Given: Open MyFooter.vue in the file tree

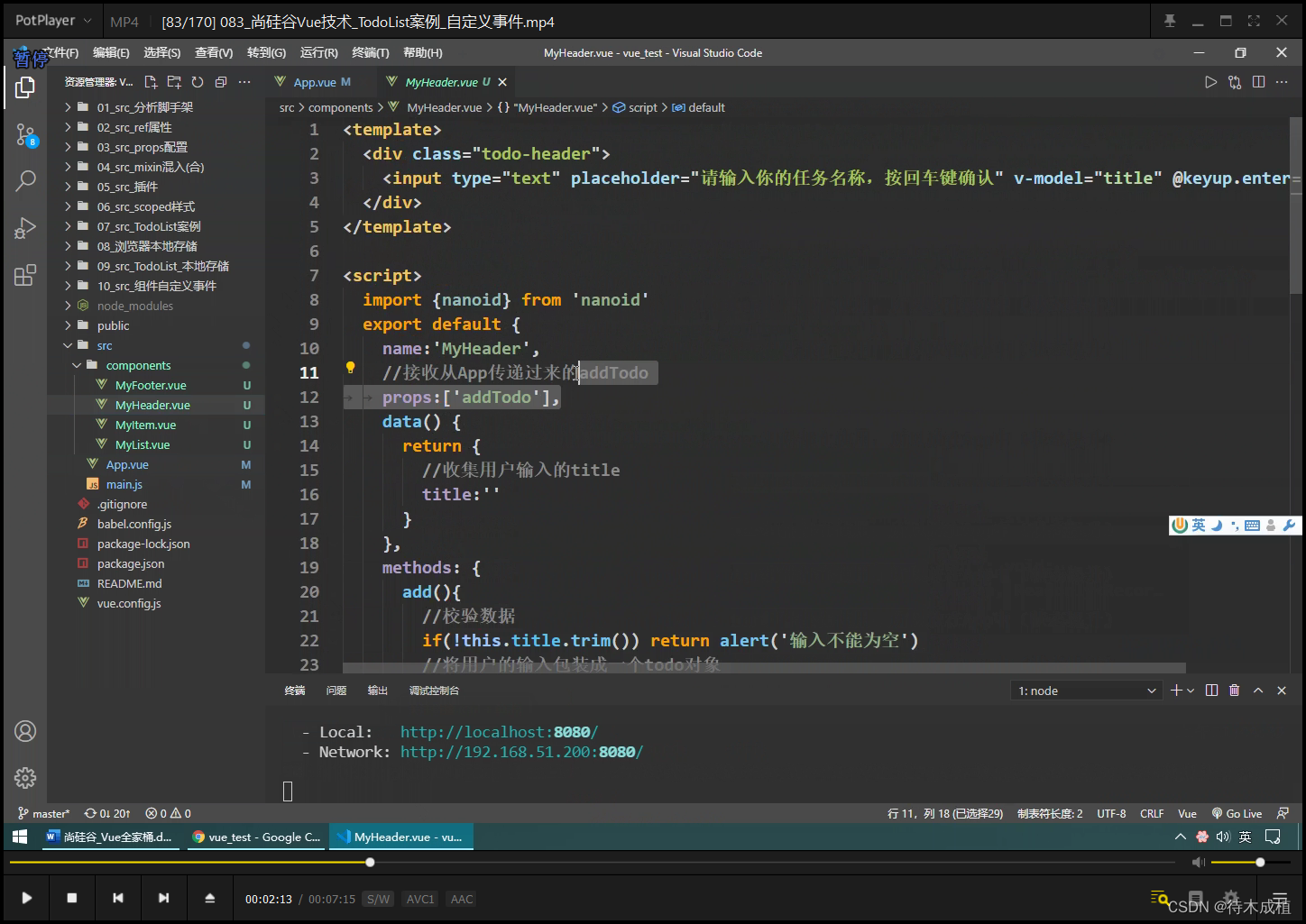Looking at the screenshot, I should [150, 385].
